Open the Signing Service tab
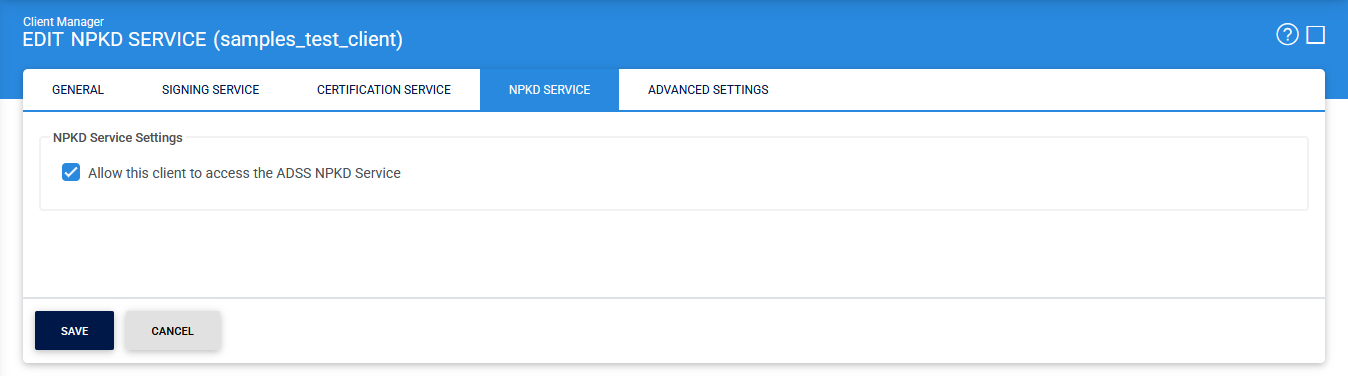Viewport: 1348px width, 376px height. (x=210, y=90)
